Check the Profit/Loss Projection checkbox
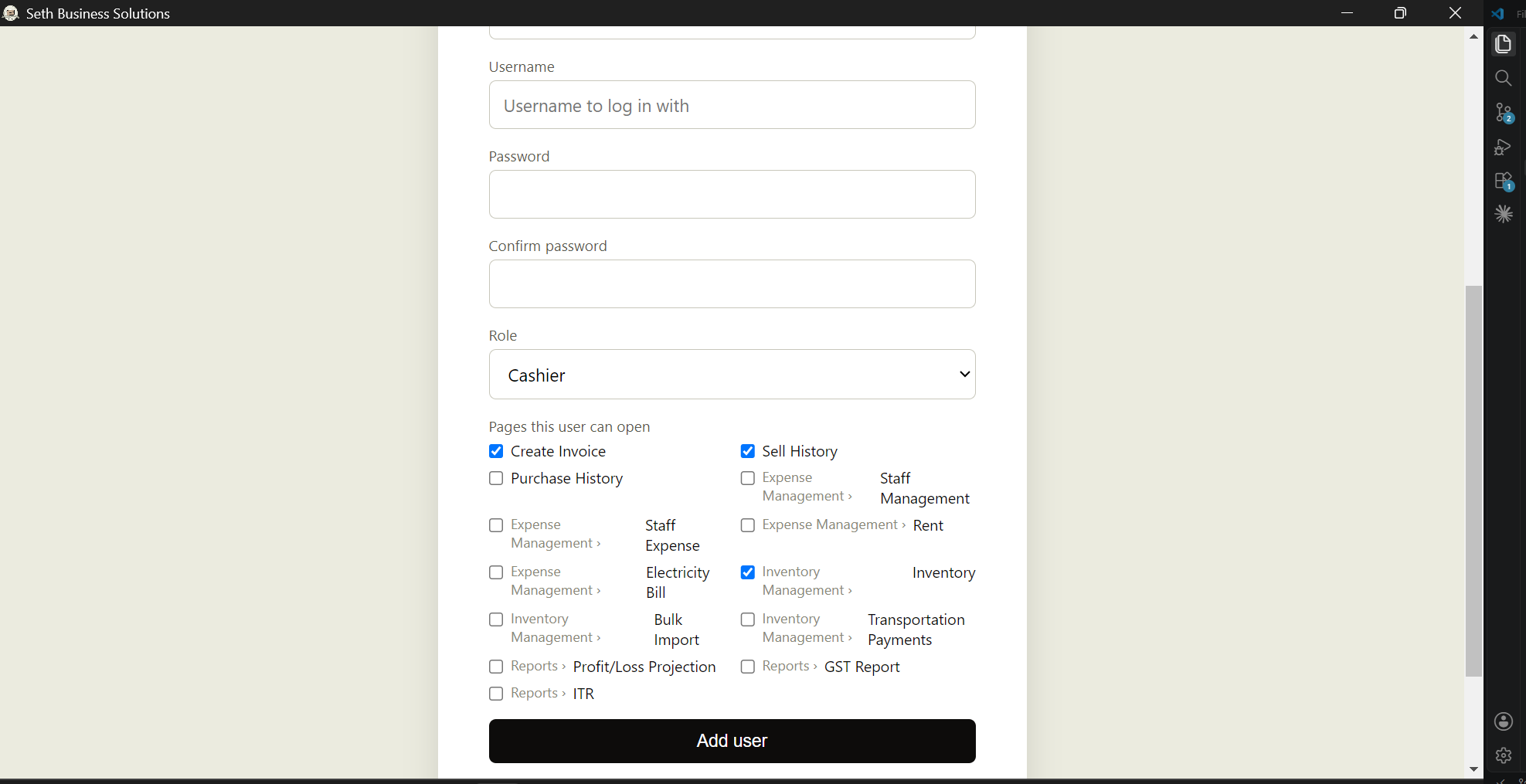Image resolution: width=1526 pixels, height=784 pixels. coord(496,667)
